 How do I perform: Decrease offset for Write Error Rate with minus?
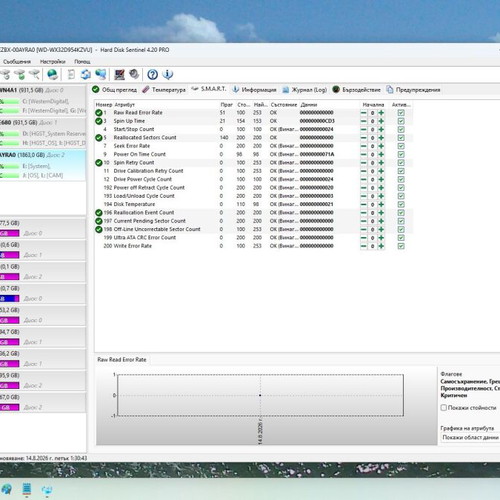[363, 246]
